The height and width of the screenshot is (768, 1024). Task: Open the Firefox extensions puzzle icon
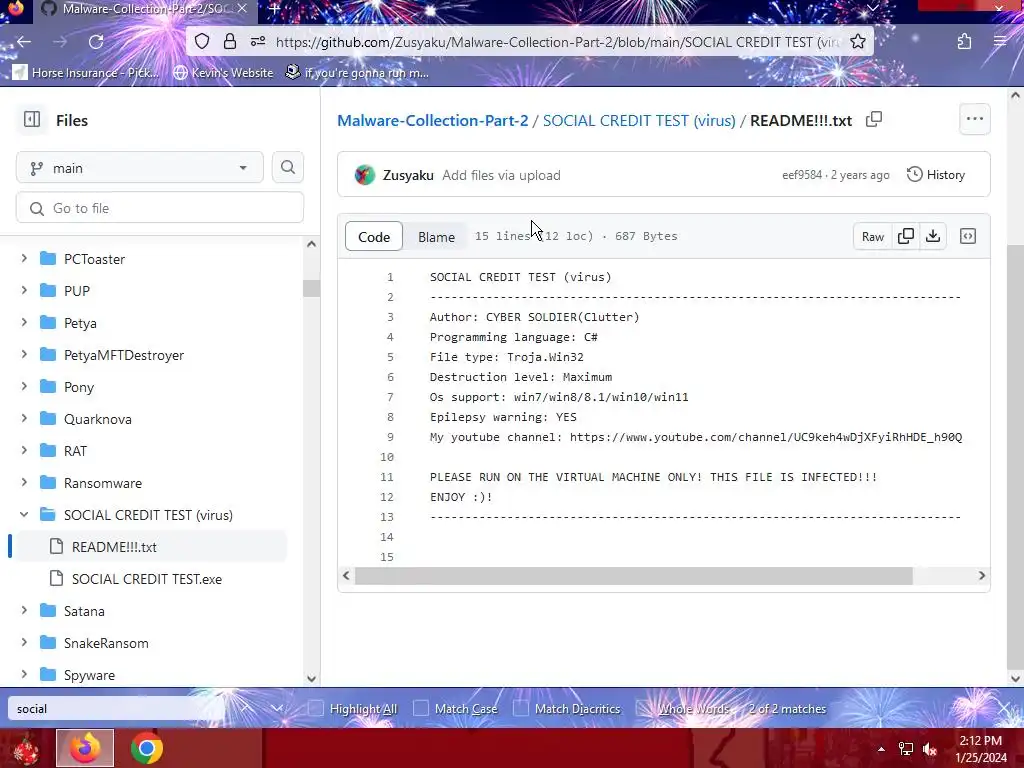click(964, 42)
